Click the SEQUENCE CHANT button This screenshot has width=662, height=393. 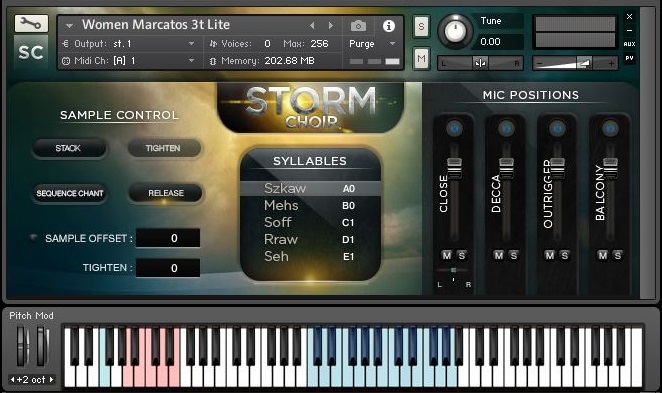(x=70, y=193)
